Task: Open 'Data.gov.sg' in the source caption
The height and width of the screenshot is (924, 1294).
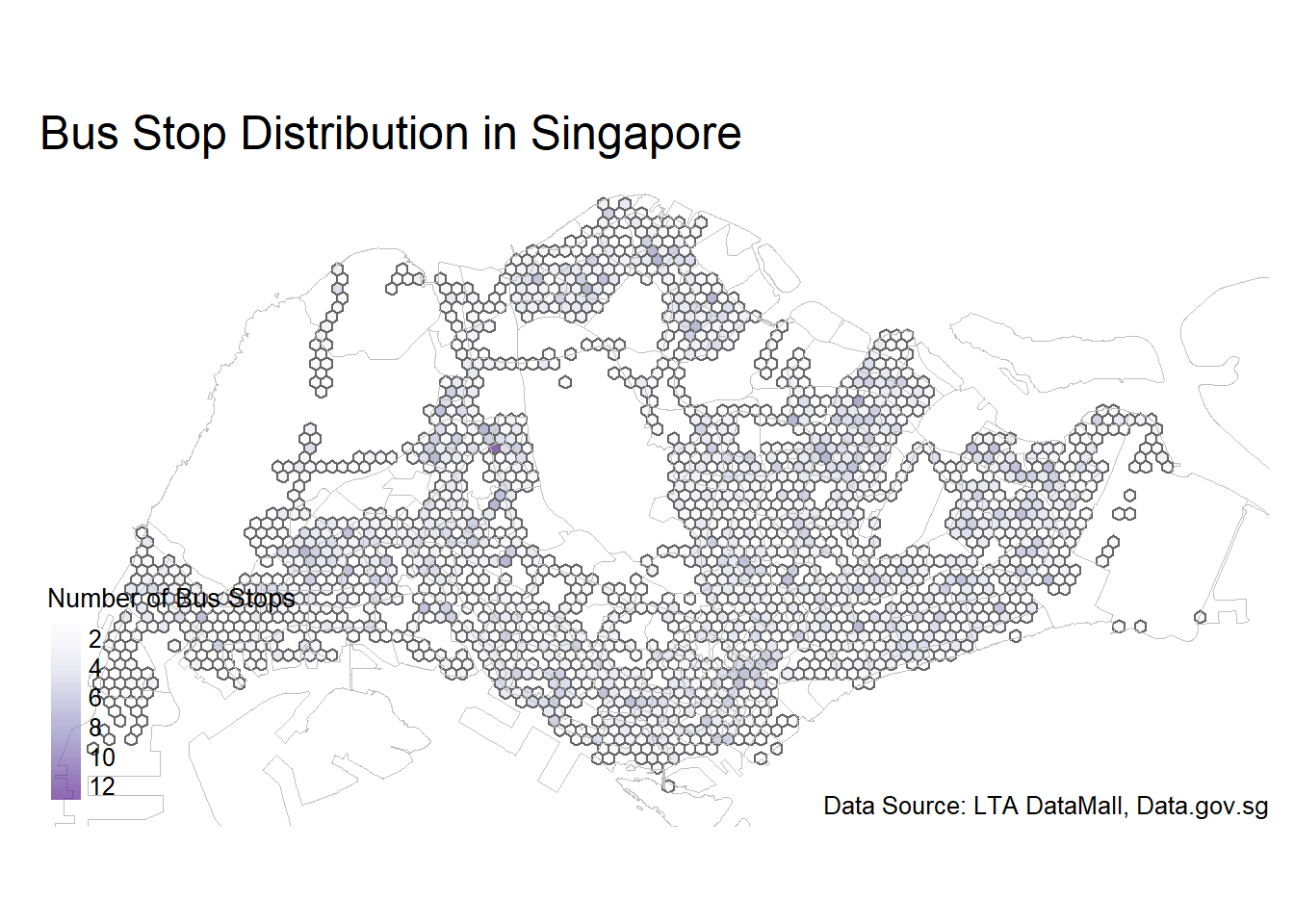Action: pyautogui.click(x=1202, y=806)
